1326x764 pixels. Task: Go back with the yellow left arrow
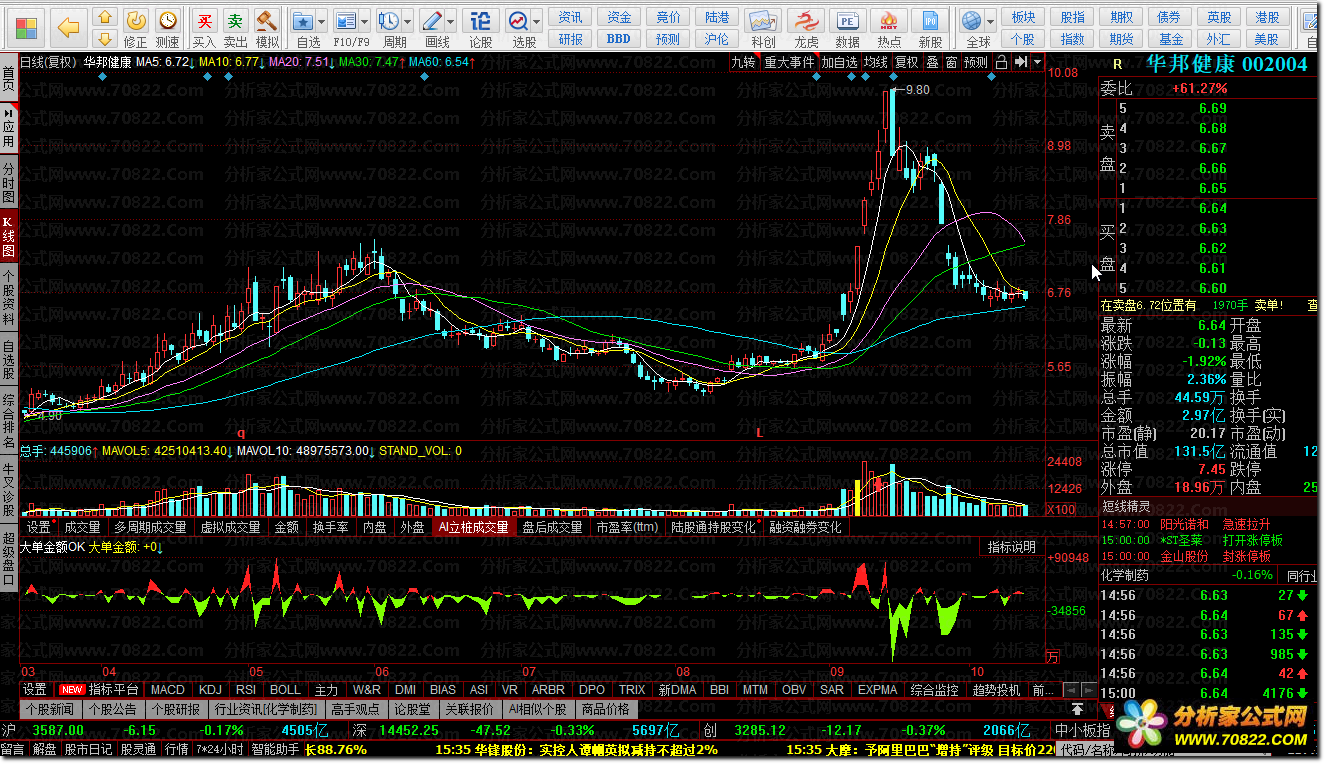(x=68, y=27)
